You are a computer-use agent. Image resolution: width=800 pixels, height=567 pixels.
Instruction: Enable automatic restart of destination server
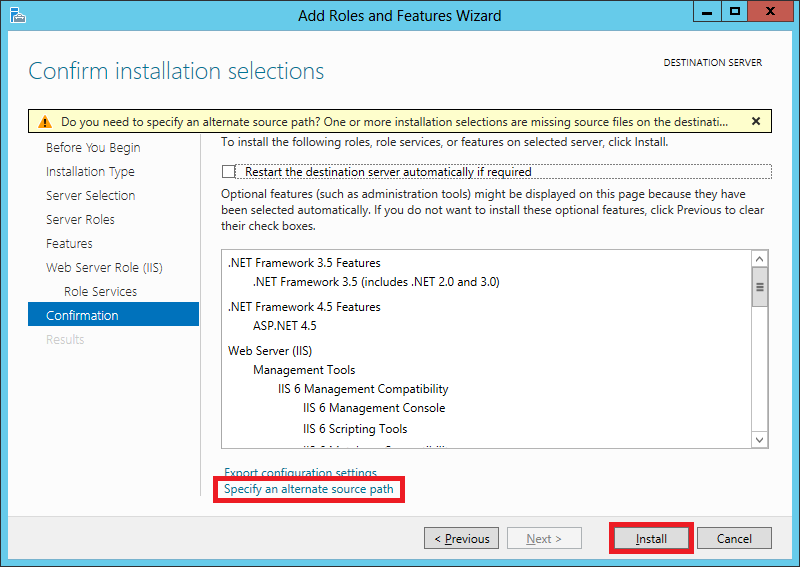(229, 171)
